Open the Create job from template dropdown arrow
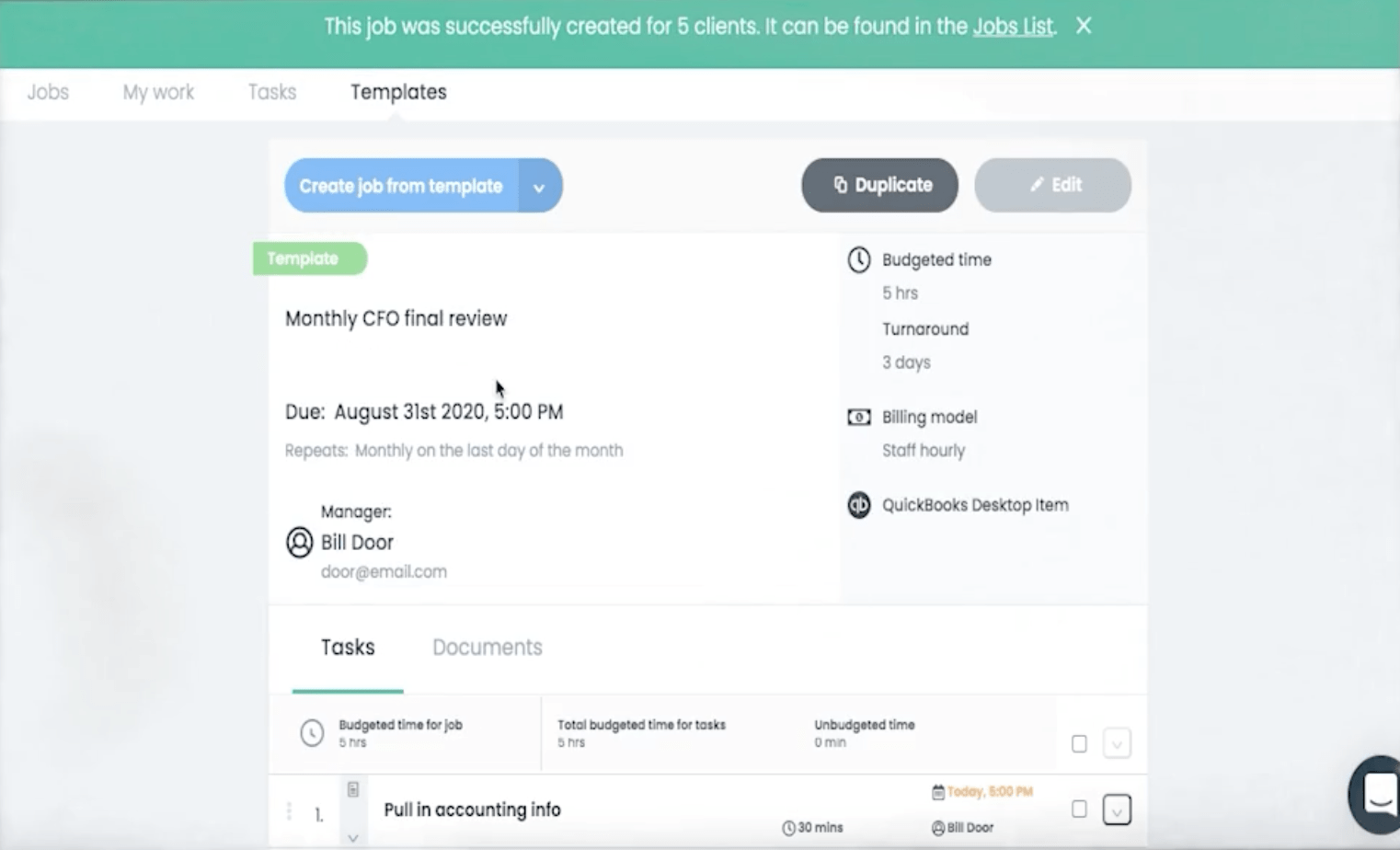 [x=539, y=187]
